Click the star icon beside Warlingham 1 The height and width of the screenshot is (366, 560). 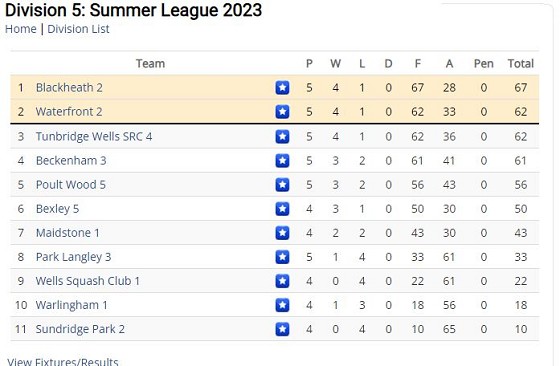282,305
